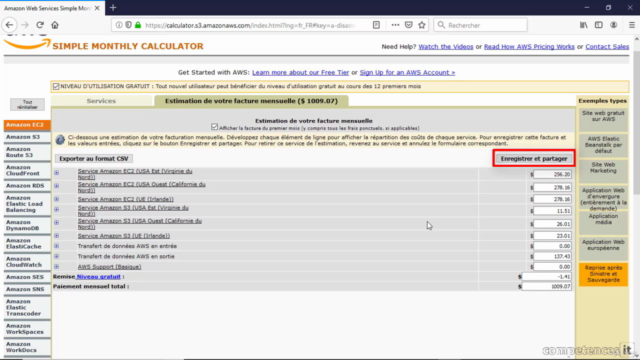The height and width of the screenshot is (360, 640).
Task: Toggle reader view icon in address bar
Action: pos(376,25)
